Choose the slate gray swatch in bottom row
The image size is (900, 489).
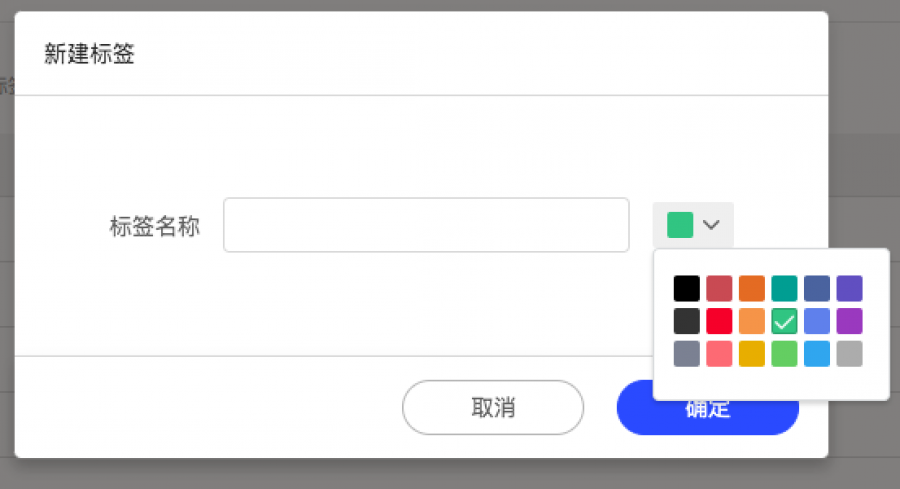click(686, 354)
